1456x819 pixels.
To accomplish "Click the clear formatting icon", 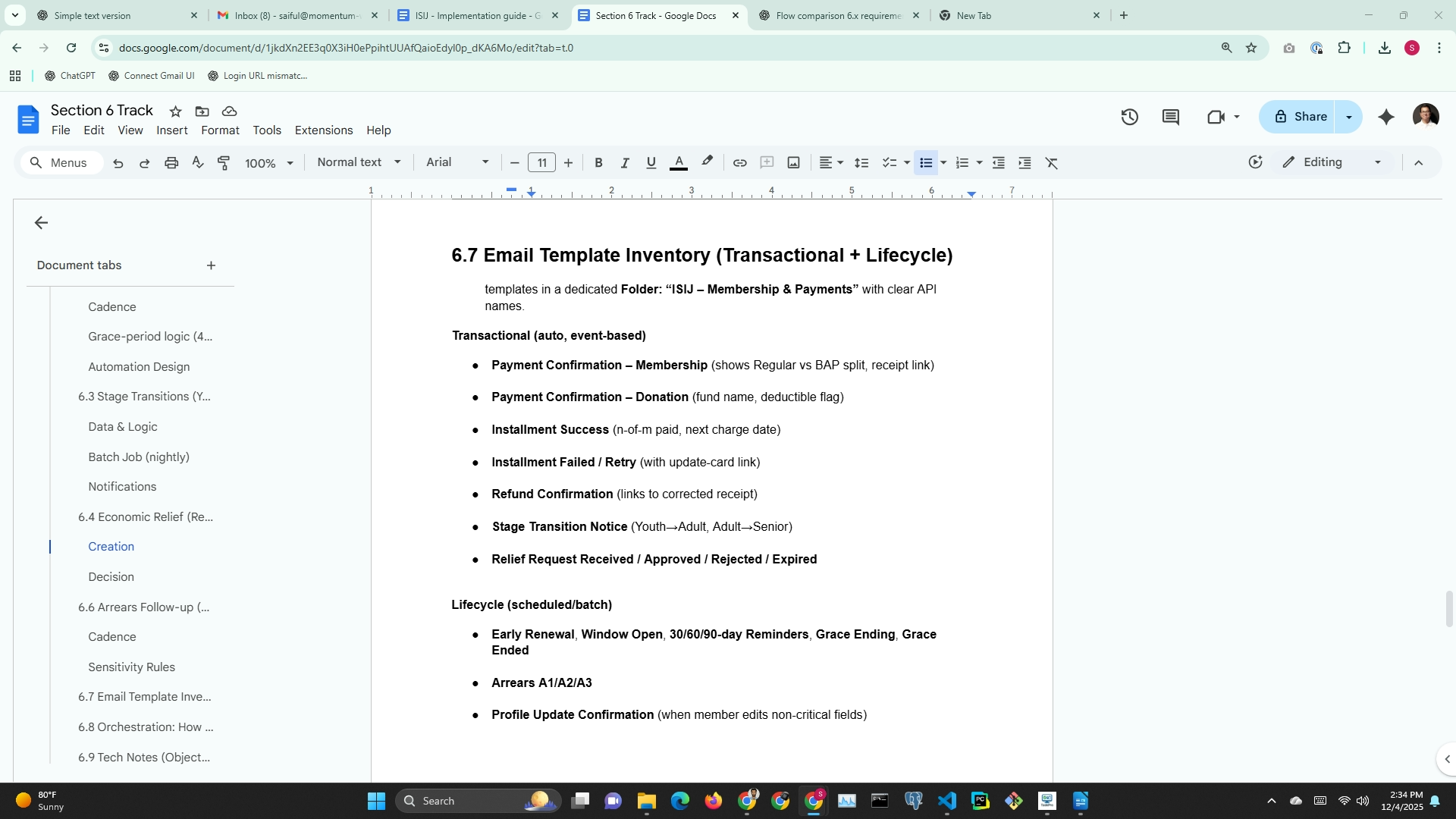I will (1051, 162).
